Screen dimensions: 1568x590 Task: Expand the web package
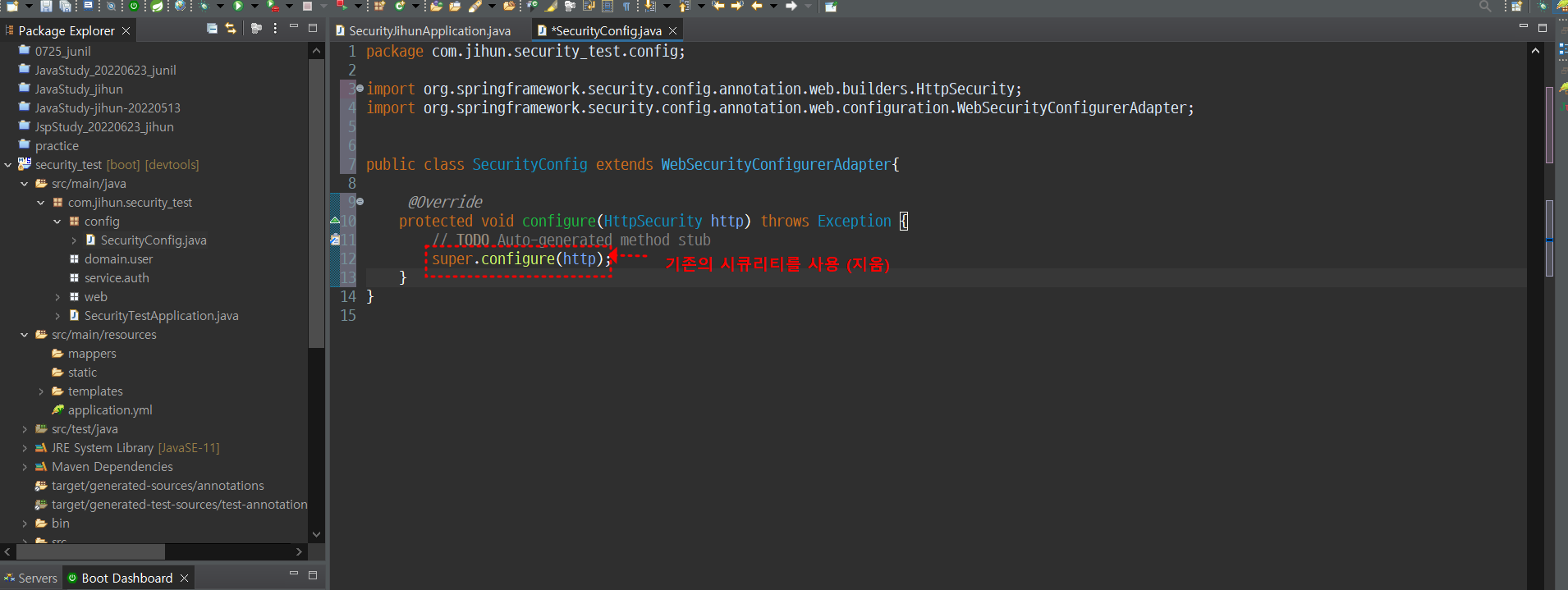pyautogui.click(x=57, y=297)
